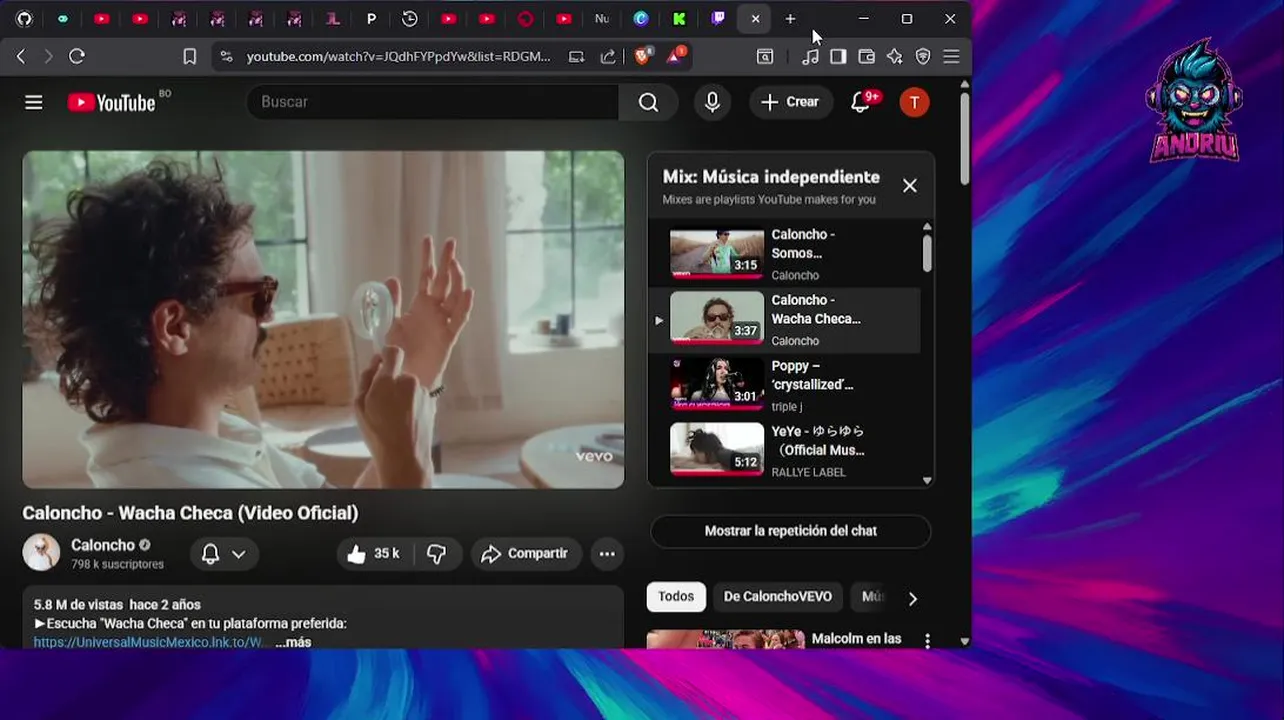Open the history clock tab
The image size is (1284, 720).
click(409, 18)
